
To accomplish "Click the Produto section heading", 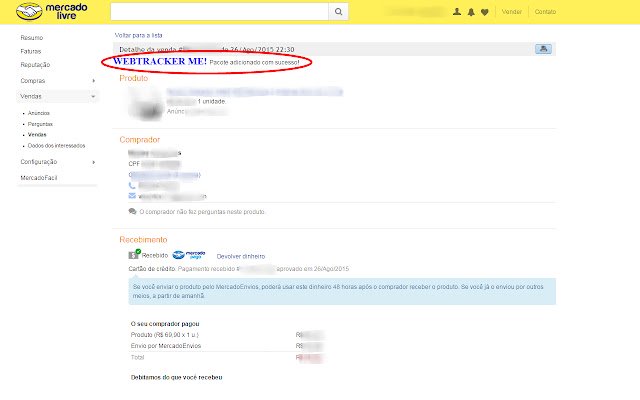I will (x=133, y=78).
